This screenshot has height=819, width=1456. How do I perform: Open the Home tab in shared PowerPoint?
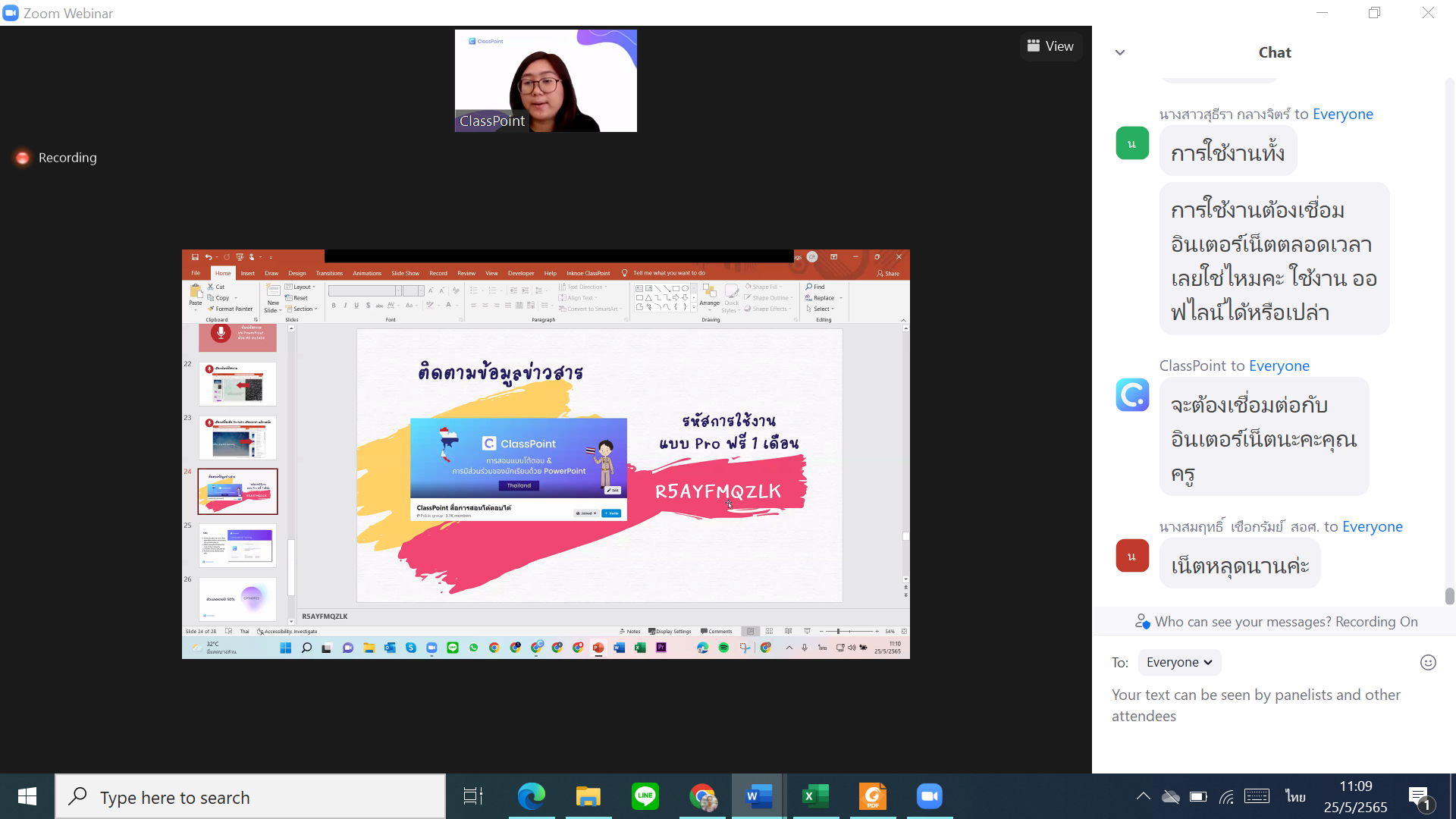point(223,273)
